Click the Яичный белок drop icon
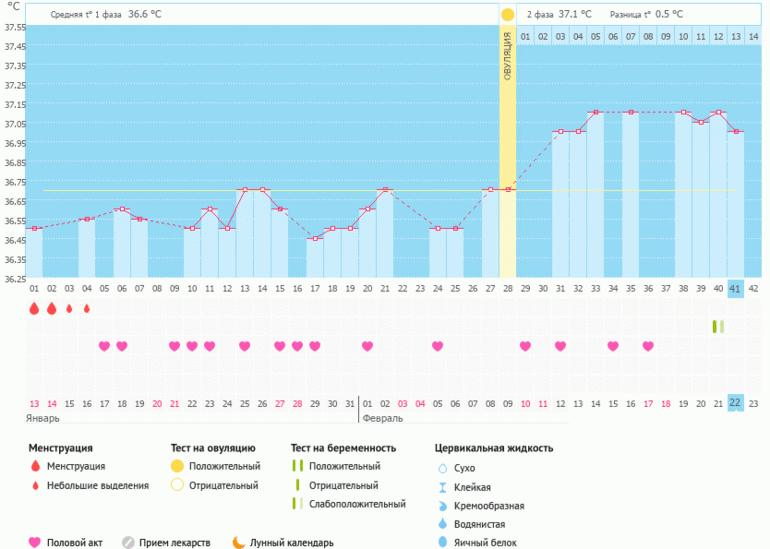 pyautogui.click(x=443, y=542)
